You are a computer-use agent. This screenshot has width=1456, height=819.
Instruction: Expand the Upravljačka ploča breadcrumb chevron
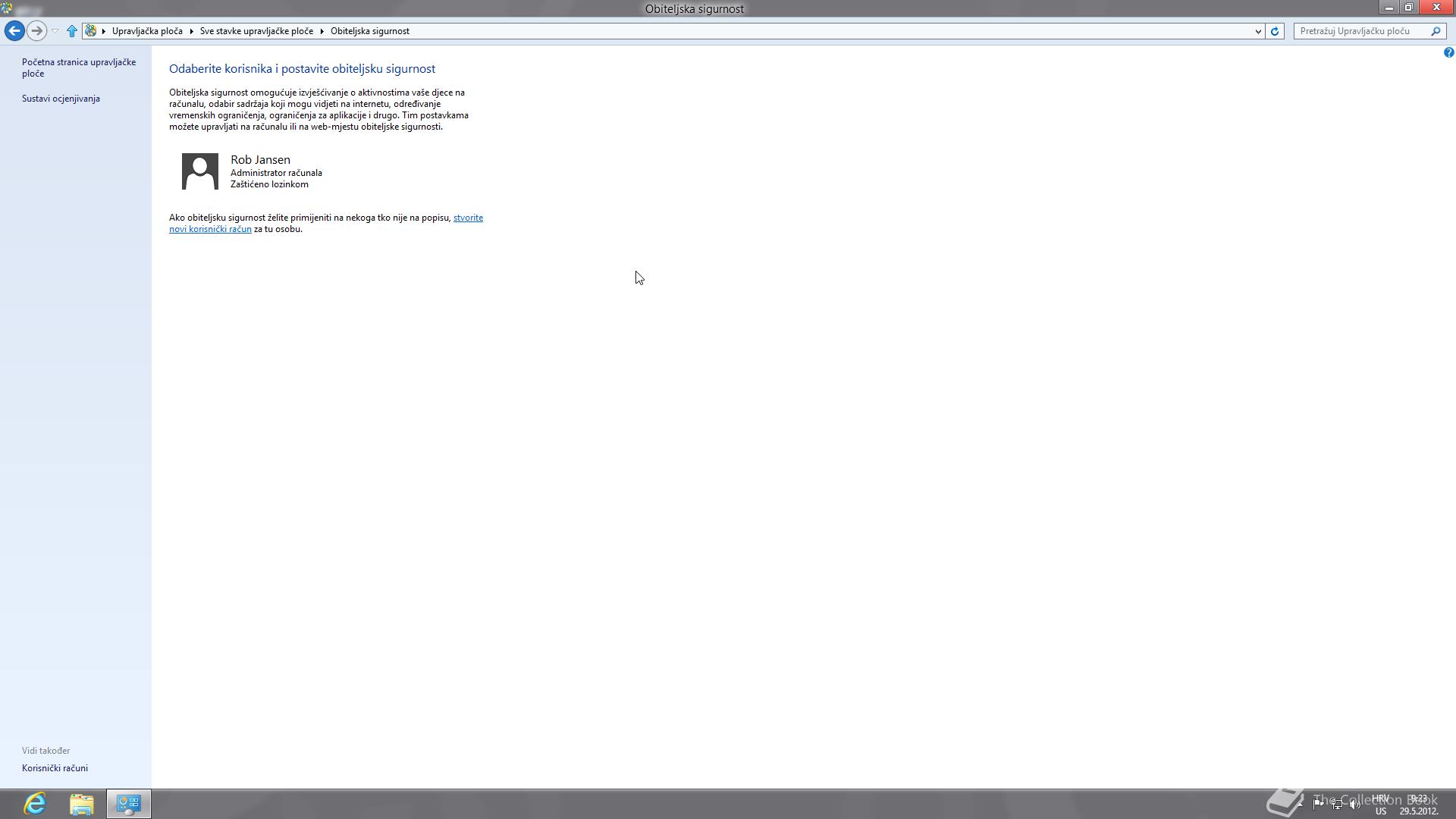(x=191, y=31)
